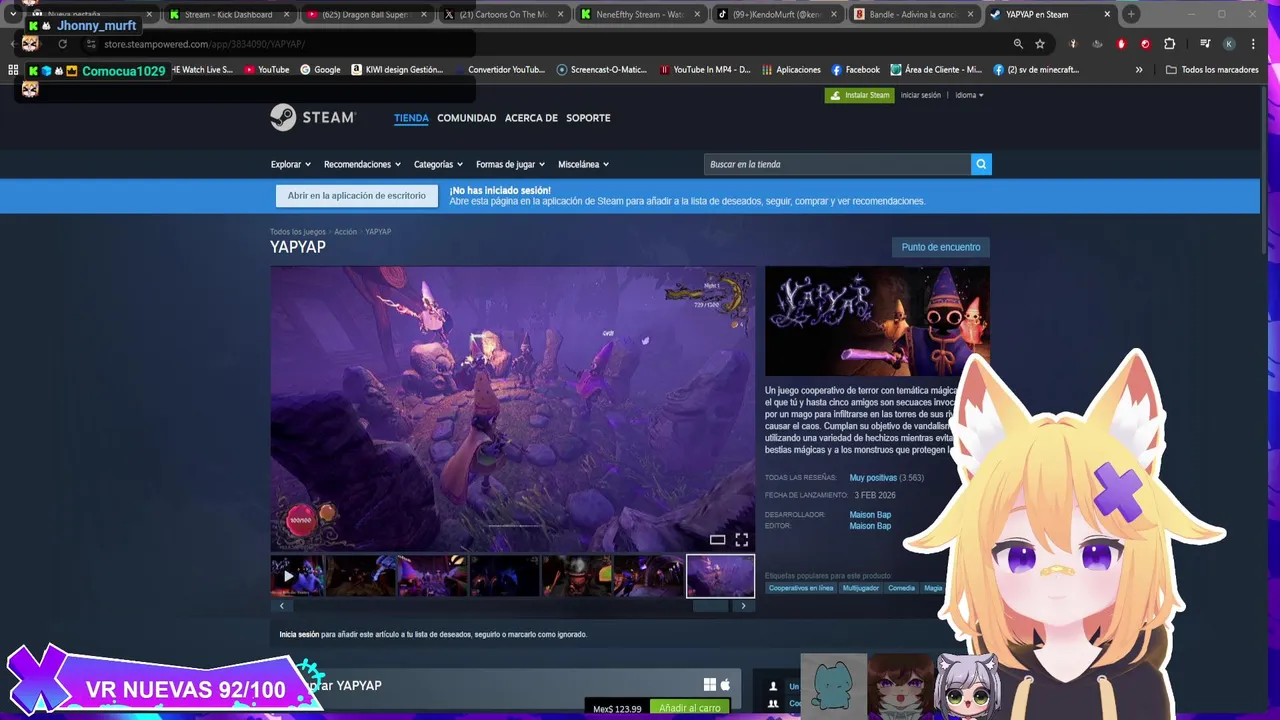Open YouTube In MP4 bookmark
Screen dimensions: 1280x720
coord(705,70)
